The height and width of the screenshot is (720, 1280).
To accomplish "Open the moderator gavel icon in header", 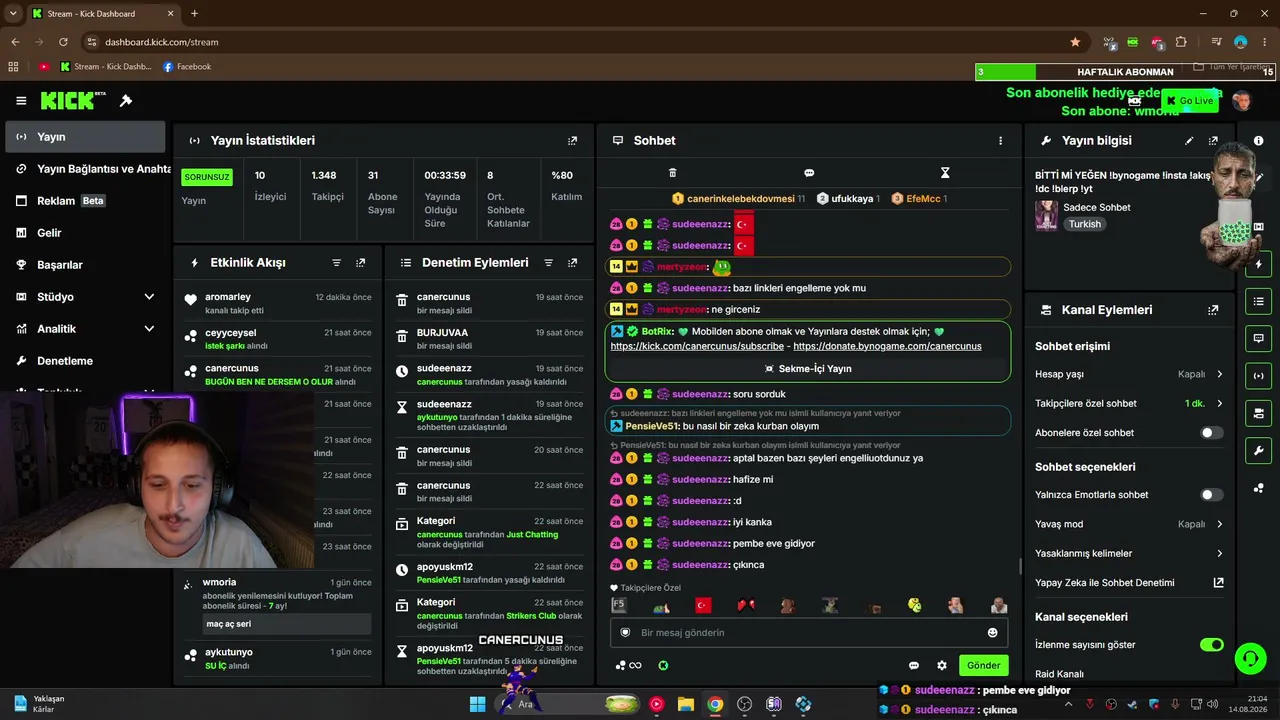I will click(x=126, y=101).
